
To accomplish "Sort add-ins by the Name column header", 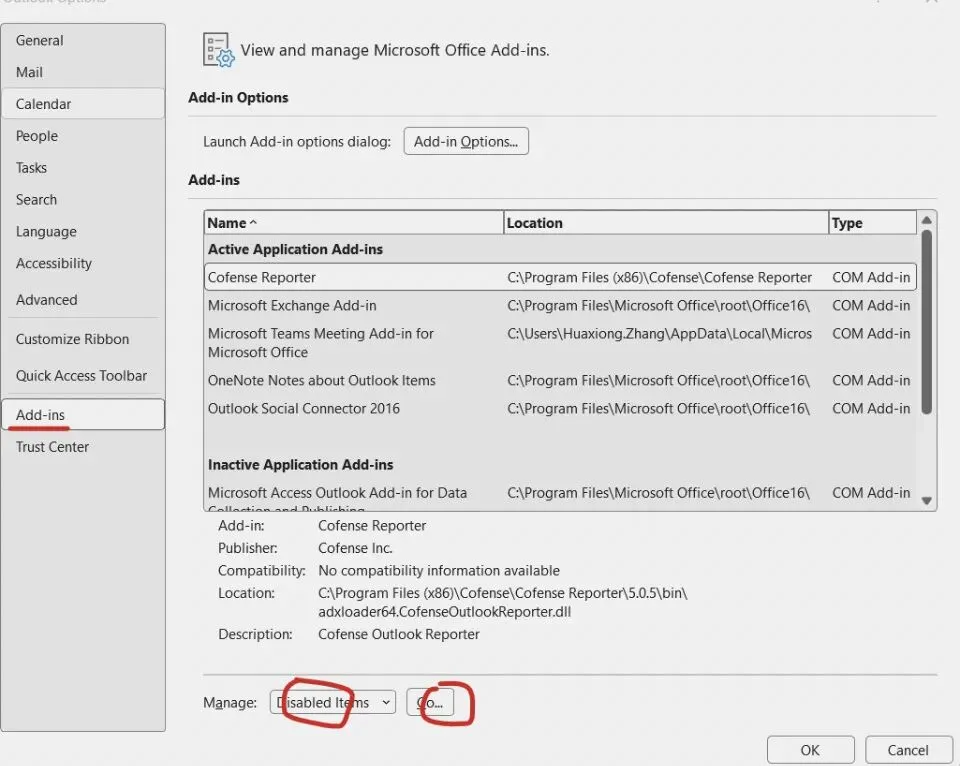I will click(x=353, y=223).
